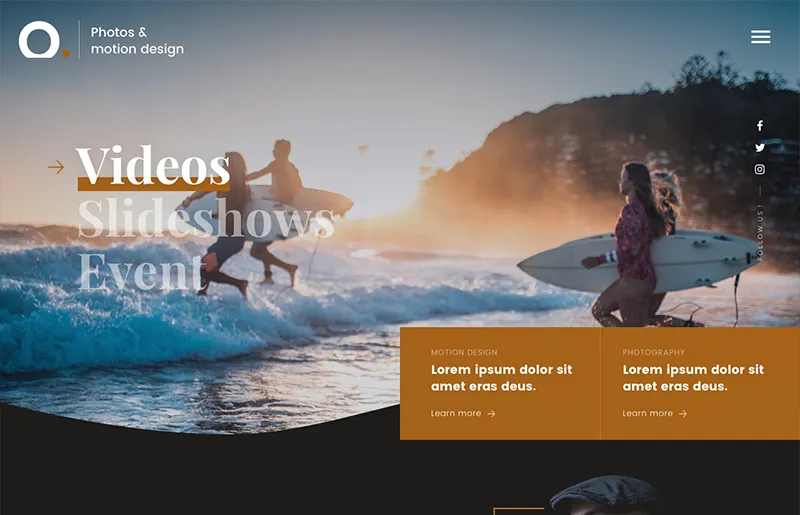
Task: Open the hamburger navigation menu
Action: [x=760, y=37]
